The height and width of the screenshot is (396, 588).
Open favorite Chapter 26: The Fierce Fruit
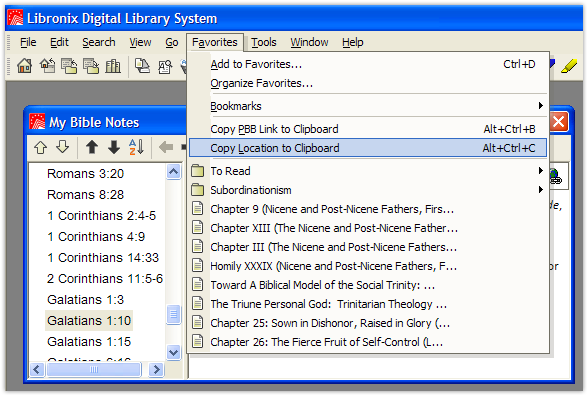pos(368,342)
